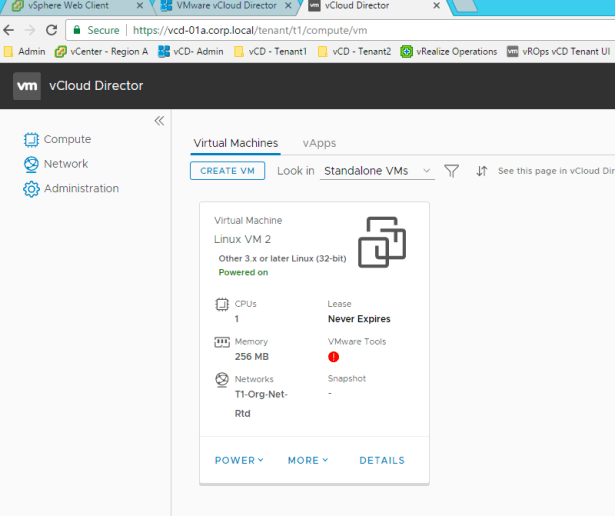
Task: Click the Network globe icon
Action: click(31, 164)
